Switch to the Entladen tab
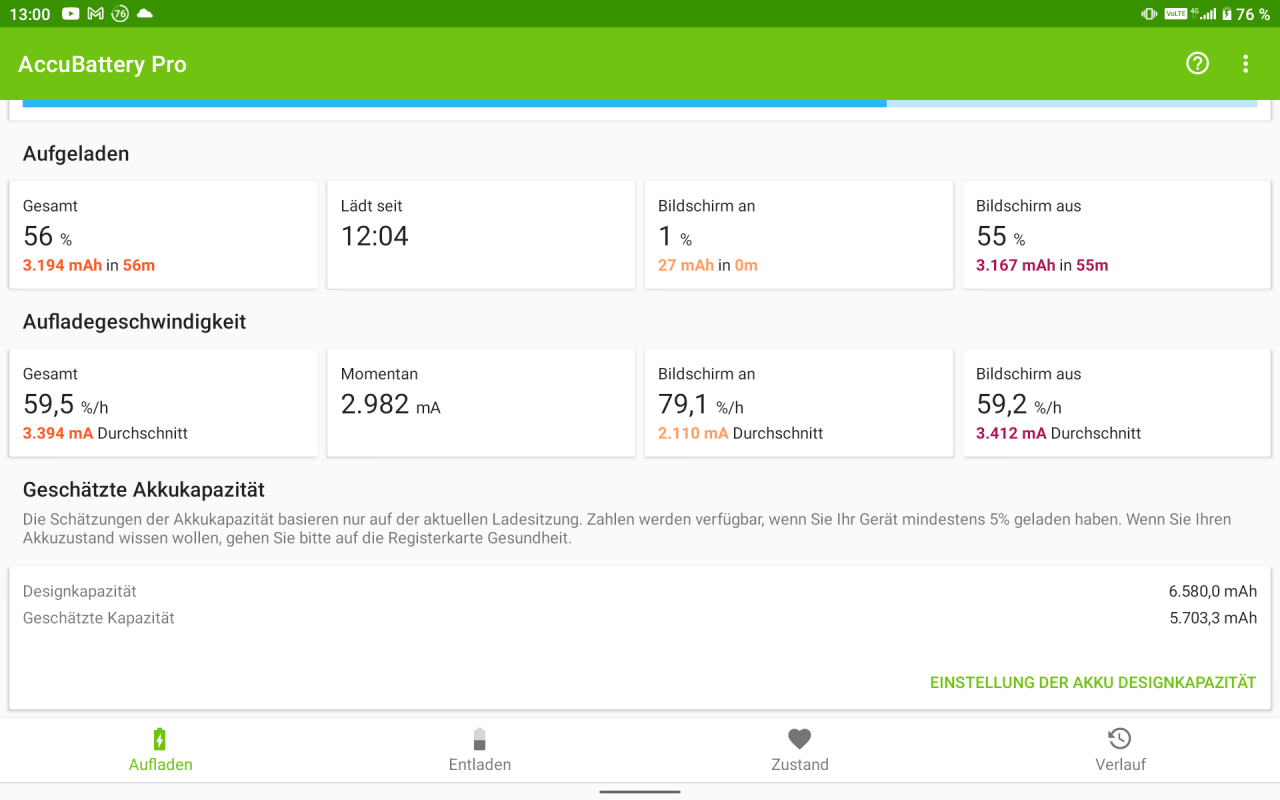 480,750
